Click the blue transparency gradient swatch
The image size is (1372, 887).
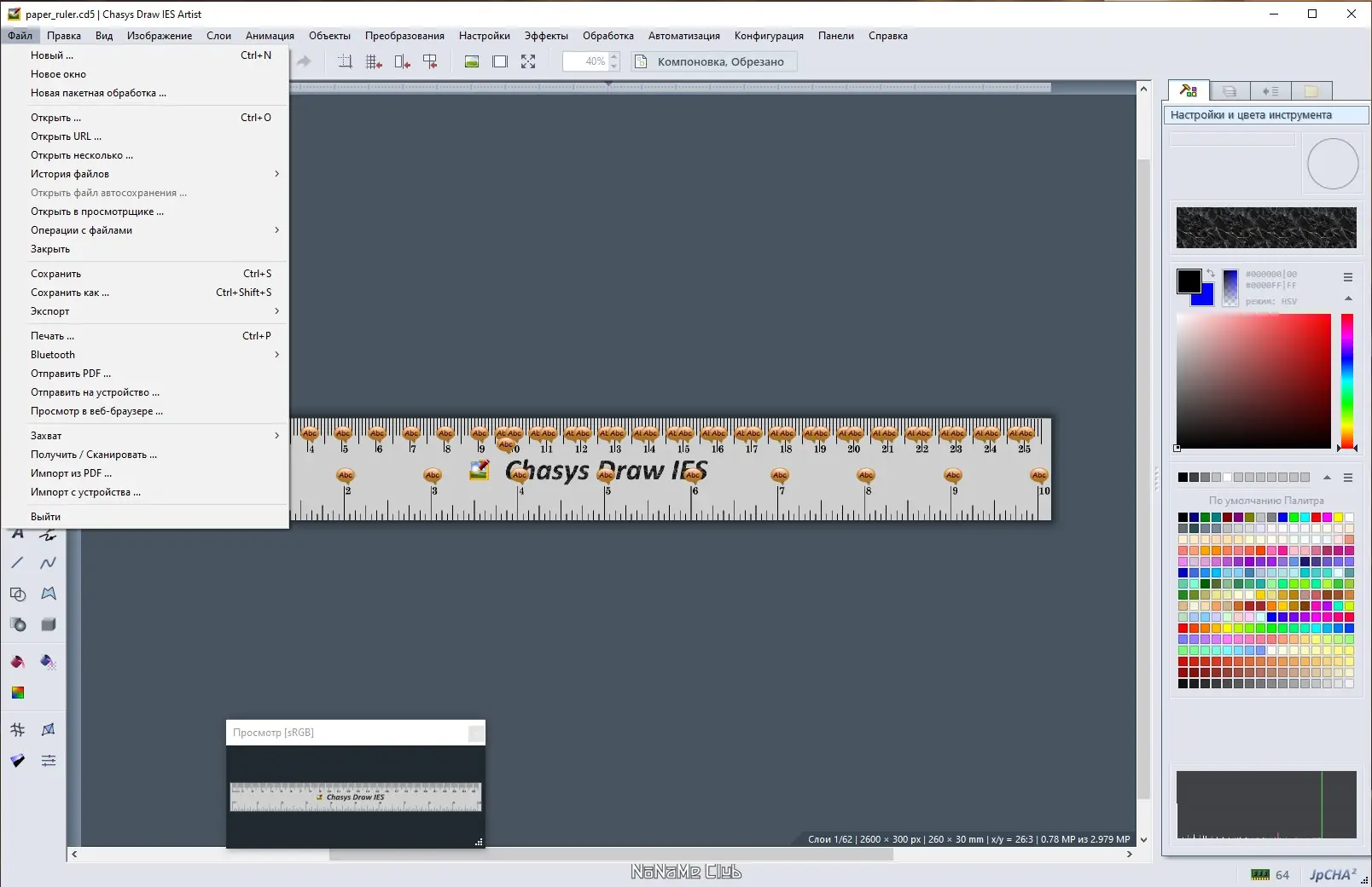[x=1230, y=287]
